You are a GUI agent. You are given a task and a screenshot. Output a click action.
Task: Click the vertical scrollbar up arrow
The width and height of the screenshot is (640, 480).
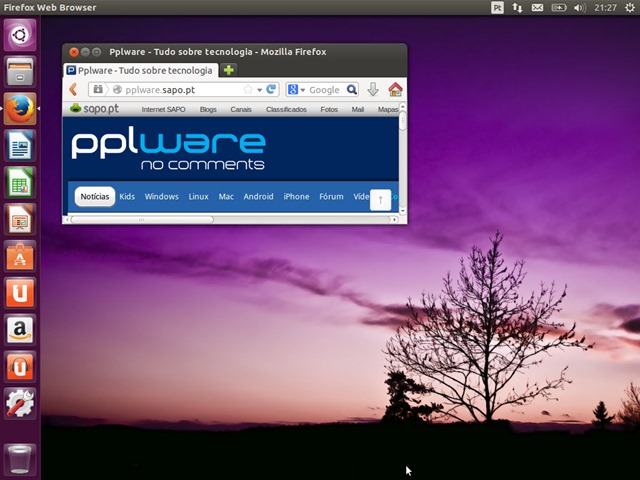[x=403, y=107]
